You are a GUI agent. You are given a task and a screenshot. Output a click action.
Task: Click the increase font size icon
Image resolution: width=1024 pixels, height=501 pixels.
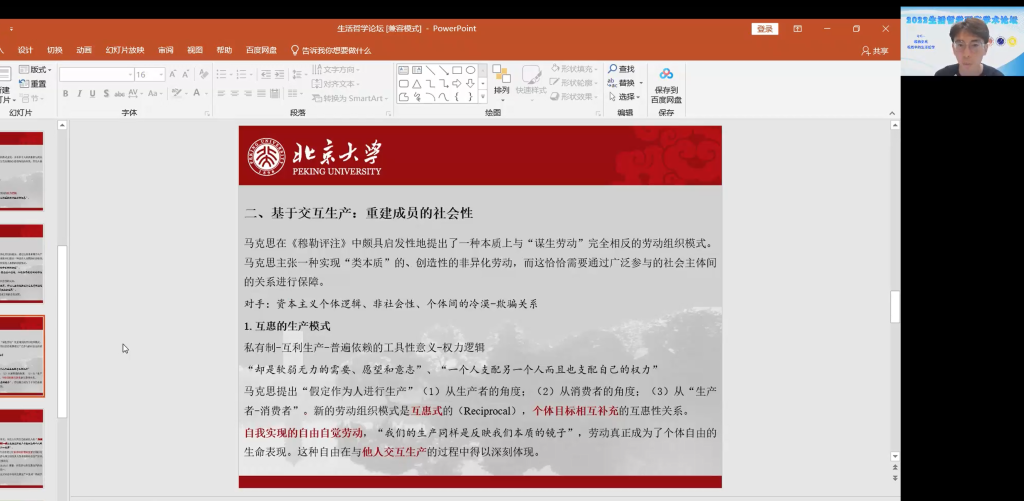coord(173,74)
